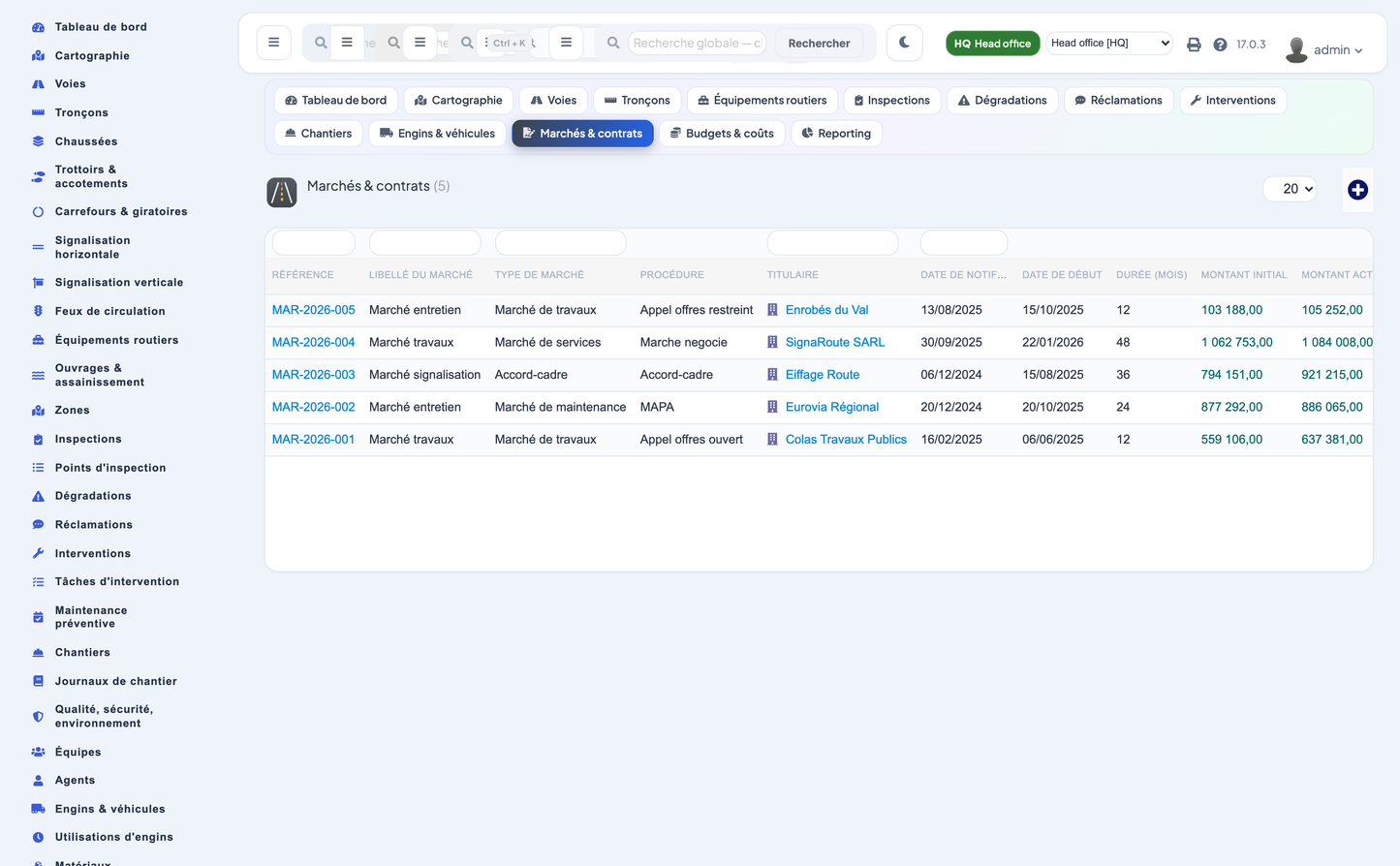
Task: Click the Type de marché filter field
Action: pyautogui.click(x=560, y=242)
